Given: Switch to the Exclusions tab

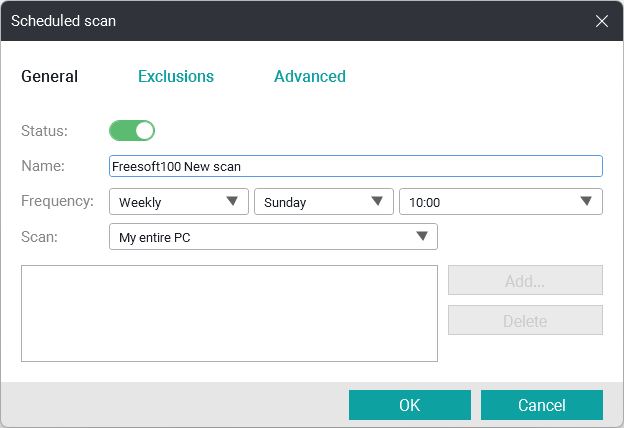Looking at the screenshot, I should click(x=176, y=76).
